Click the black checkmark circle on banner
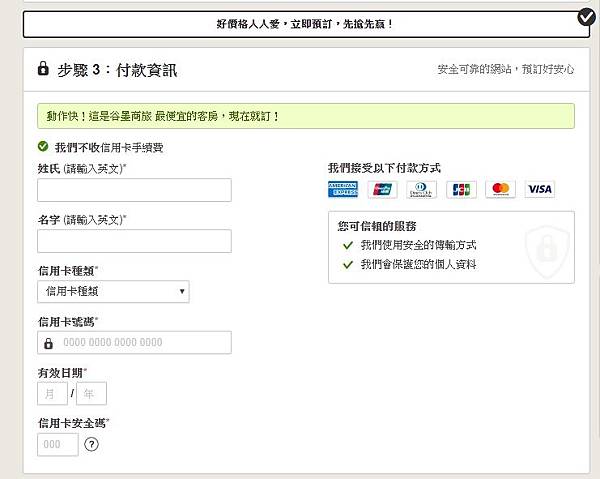The image size is (600, 479). pos(586,17)
